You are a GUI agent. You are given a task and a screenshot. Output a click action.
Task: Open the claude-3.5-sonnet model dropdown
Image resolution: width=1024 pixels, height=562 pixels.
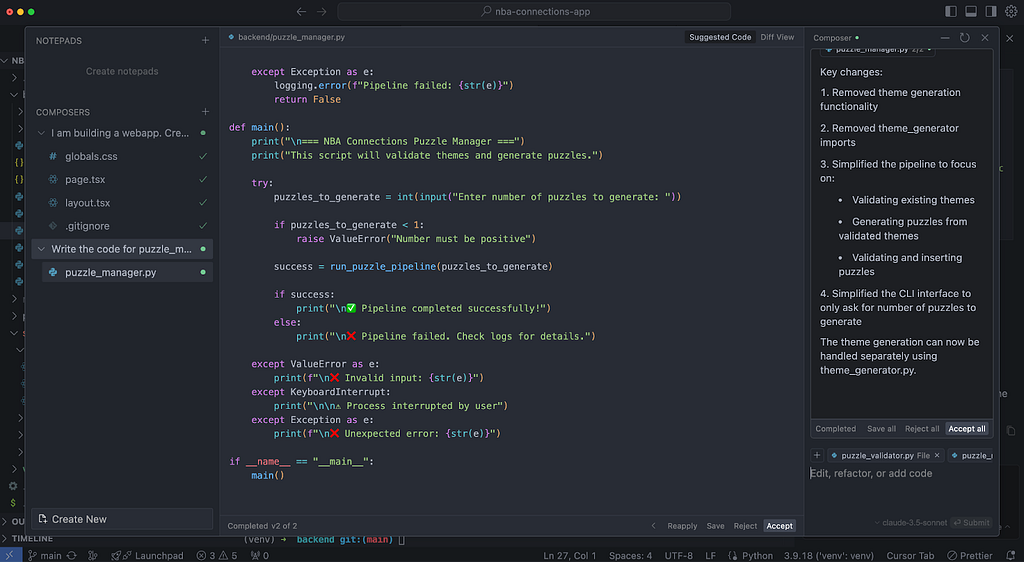(910, 522)
